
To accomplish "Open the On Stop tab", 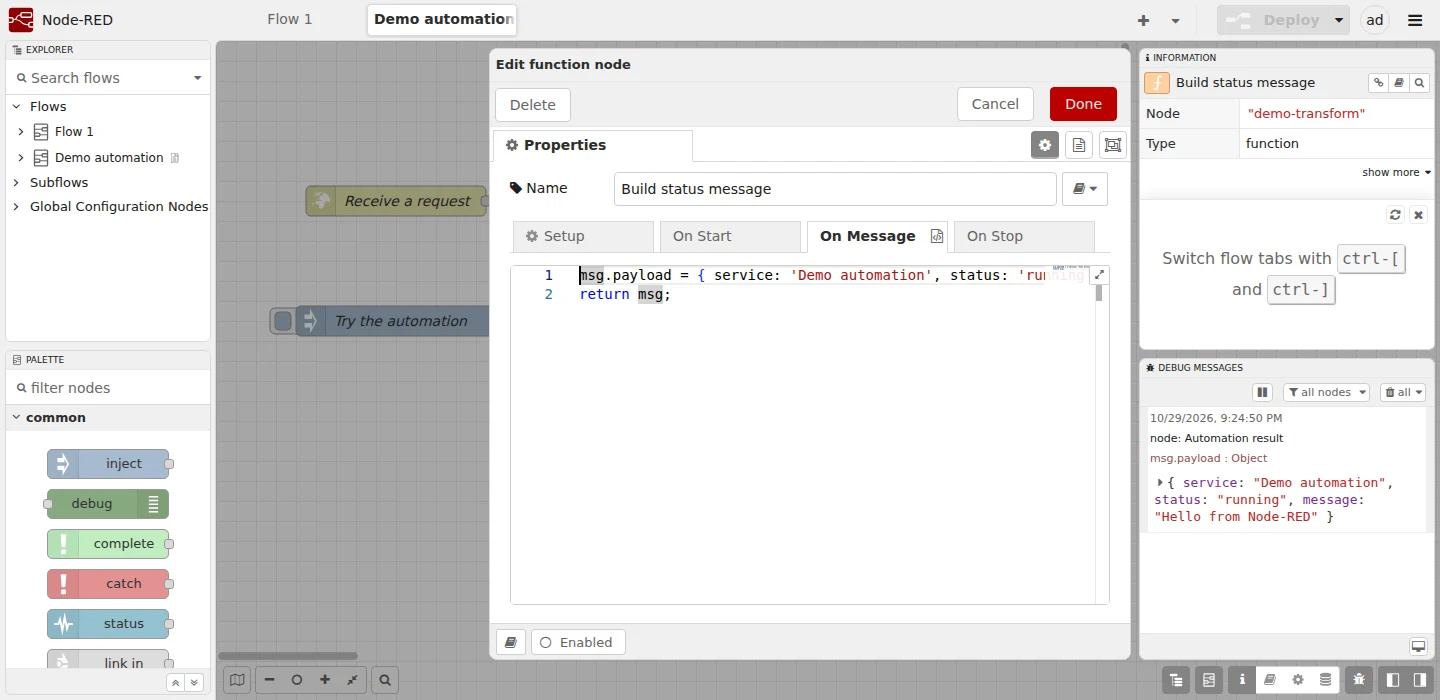I will [1024, 236].
